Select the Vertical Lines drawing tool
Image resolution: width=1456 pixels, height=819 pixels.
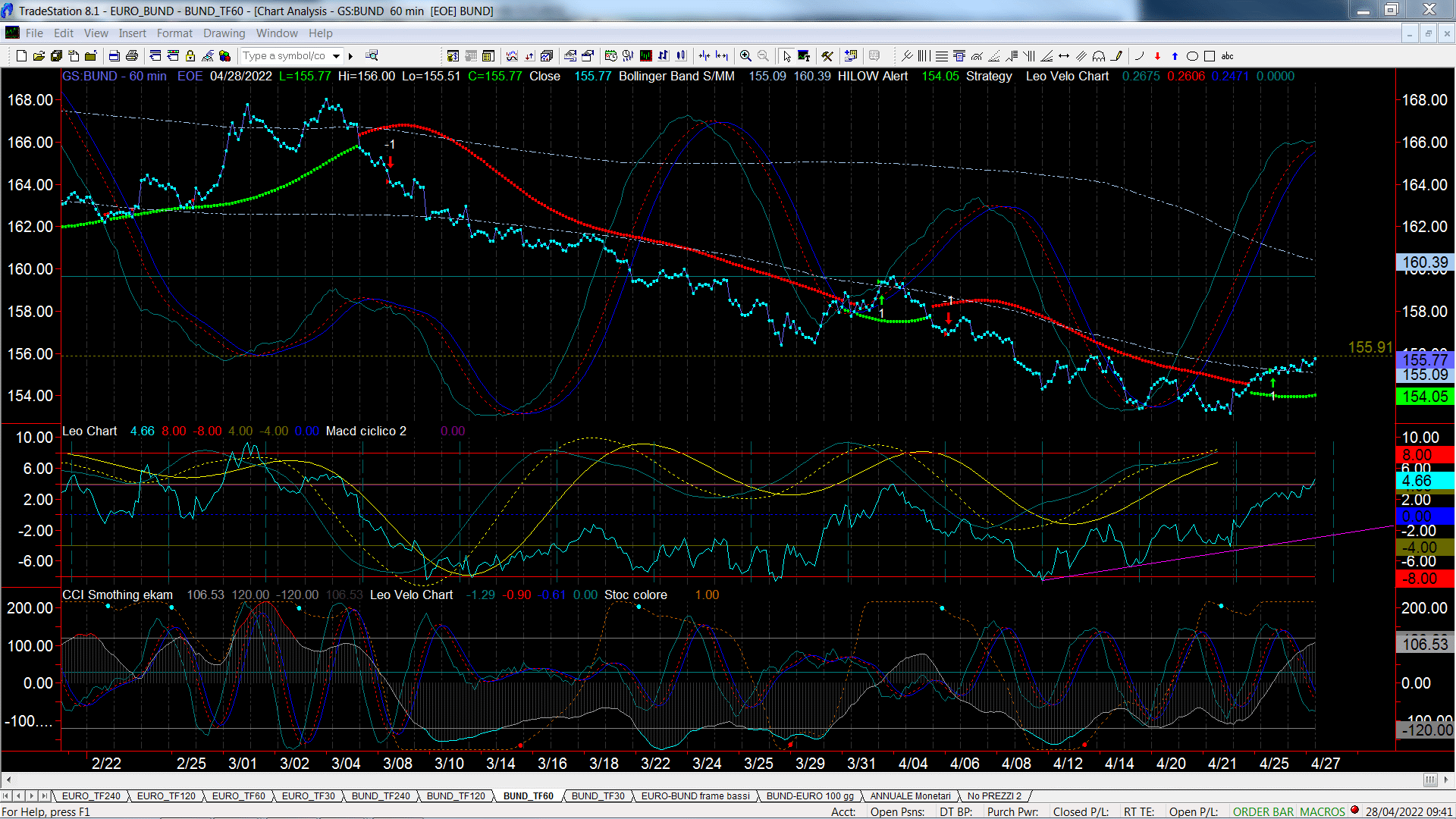click(x=924, y=55)
